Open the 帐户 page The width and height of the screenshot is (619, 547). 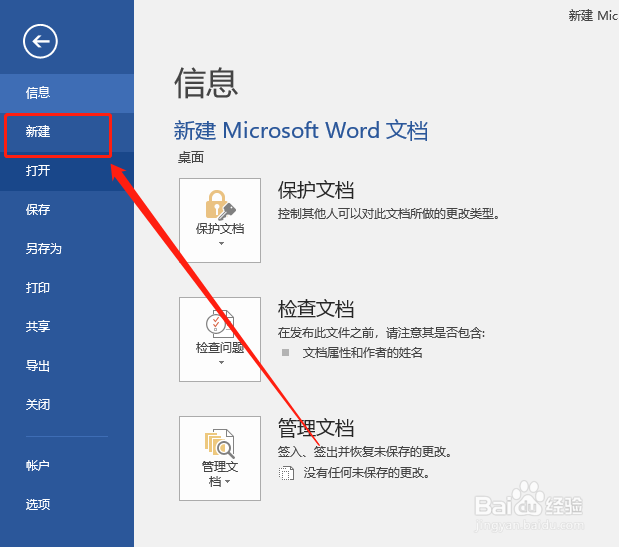coord(67,466)
